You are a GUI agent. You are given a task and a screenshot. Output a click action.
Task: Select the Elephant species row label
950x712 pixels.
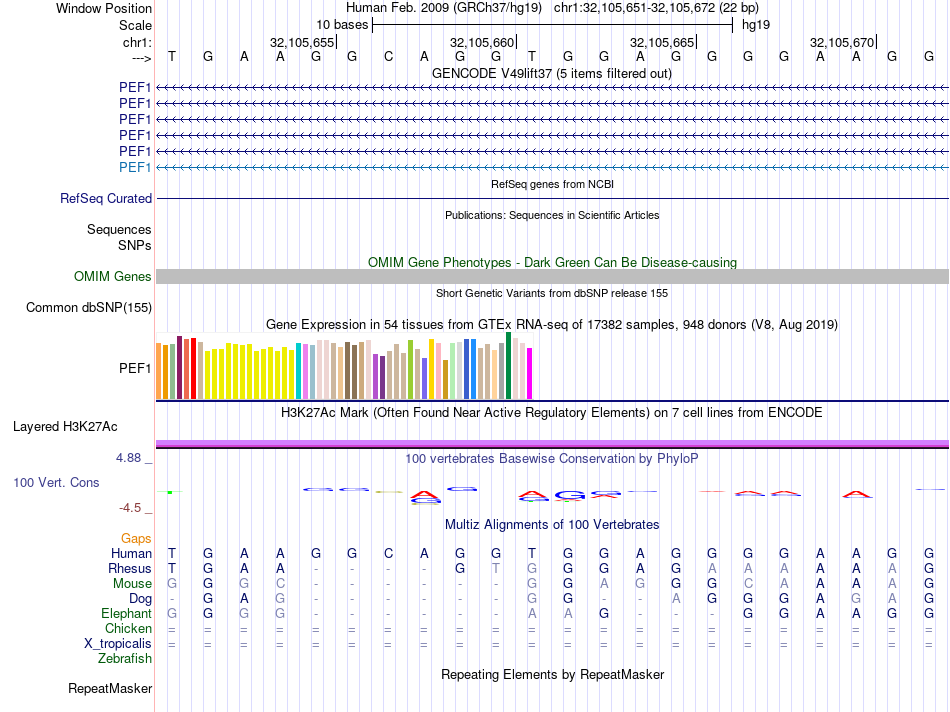tap(126, 613)
